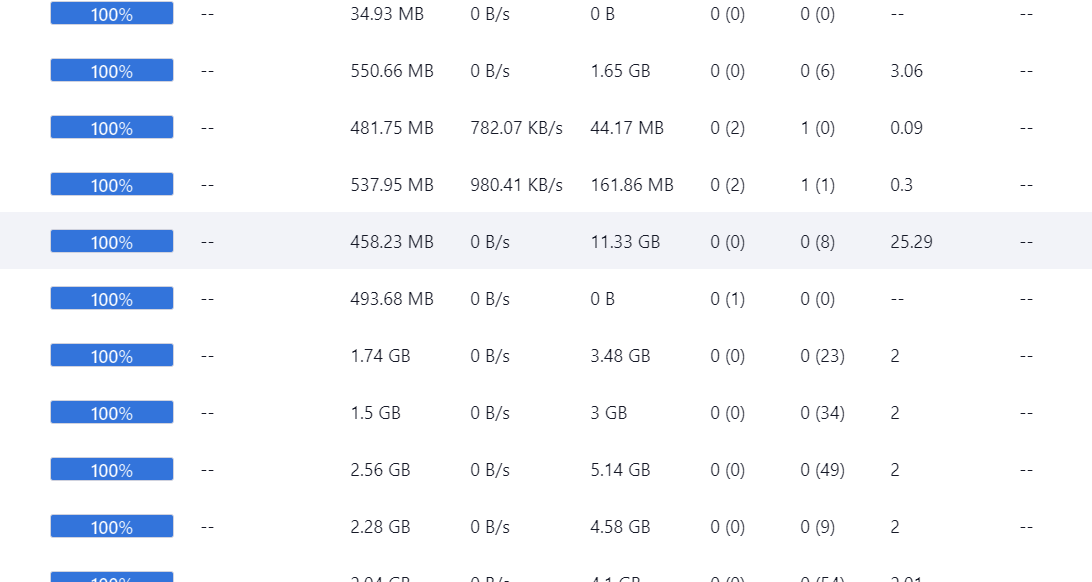Select the row with size 550.66 MB

[391, 71]
